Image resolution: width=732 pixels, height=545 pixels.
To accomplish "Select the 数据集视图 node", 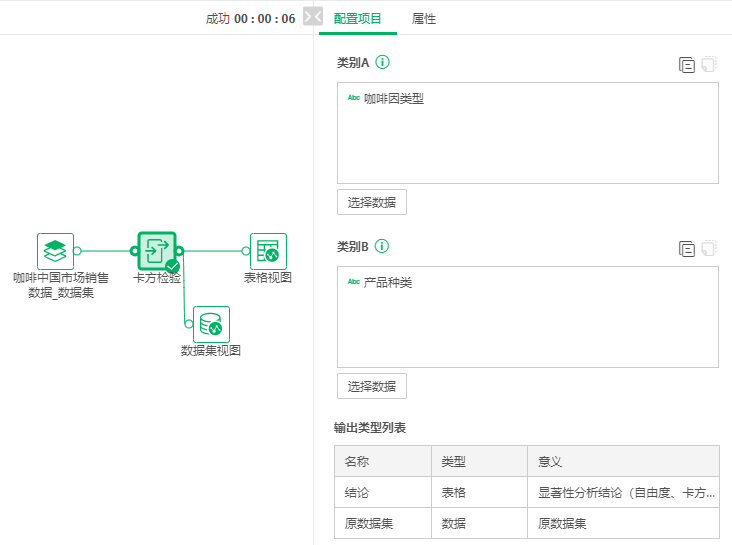I will [211, 324].
